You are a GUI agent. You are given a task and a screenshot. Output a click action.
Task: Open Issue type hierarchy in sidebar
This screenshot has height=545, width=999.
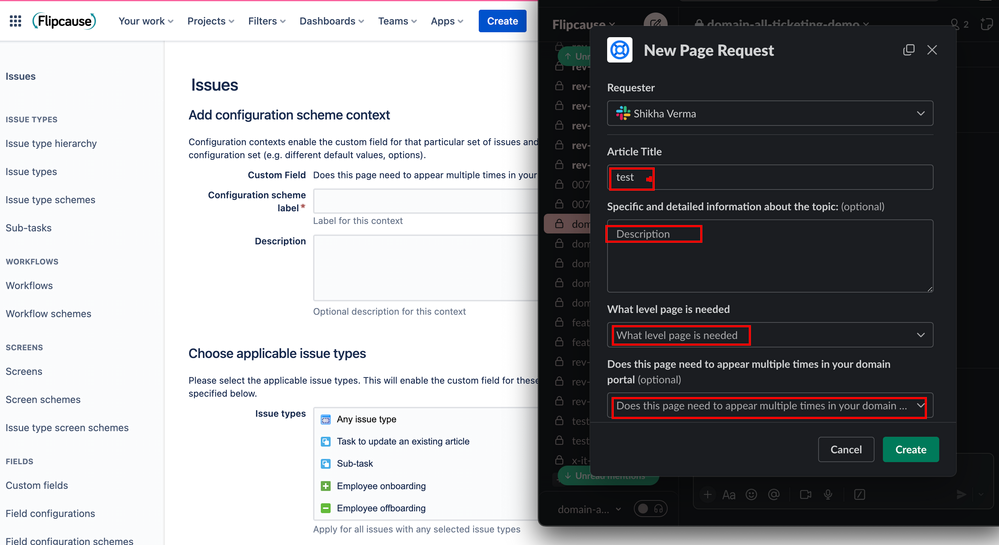coord(51,143)
